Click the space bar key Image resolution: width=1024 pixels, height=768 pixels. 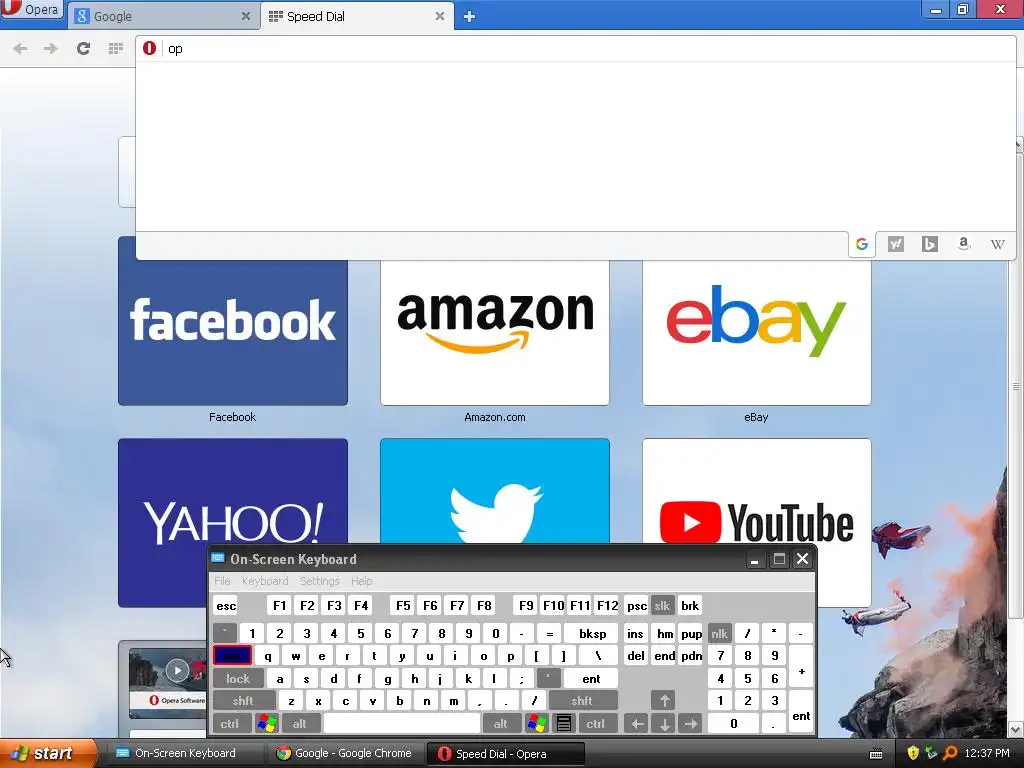pyautogui.click(x=402, y=724)
